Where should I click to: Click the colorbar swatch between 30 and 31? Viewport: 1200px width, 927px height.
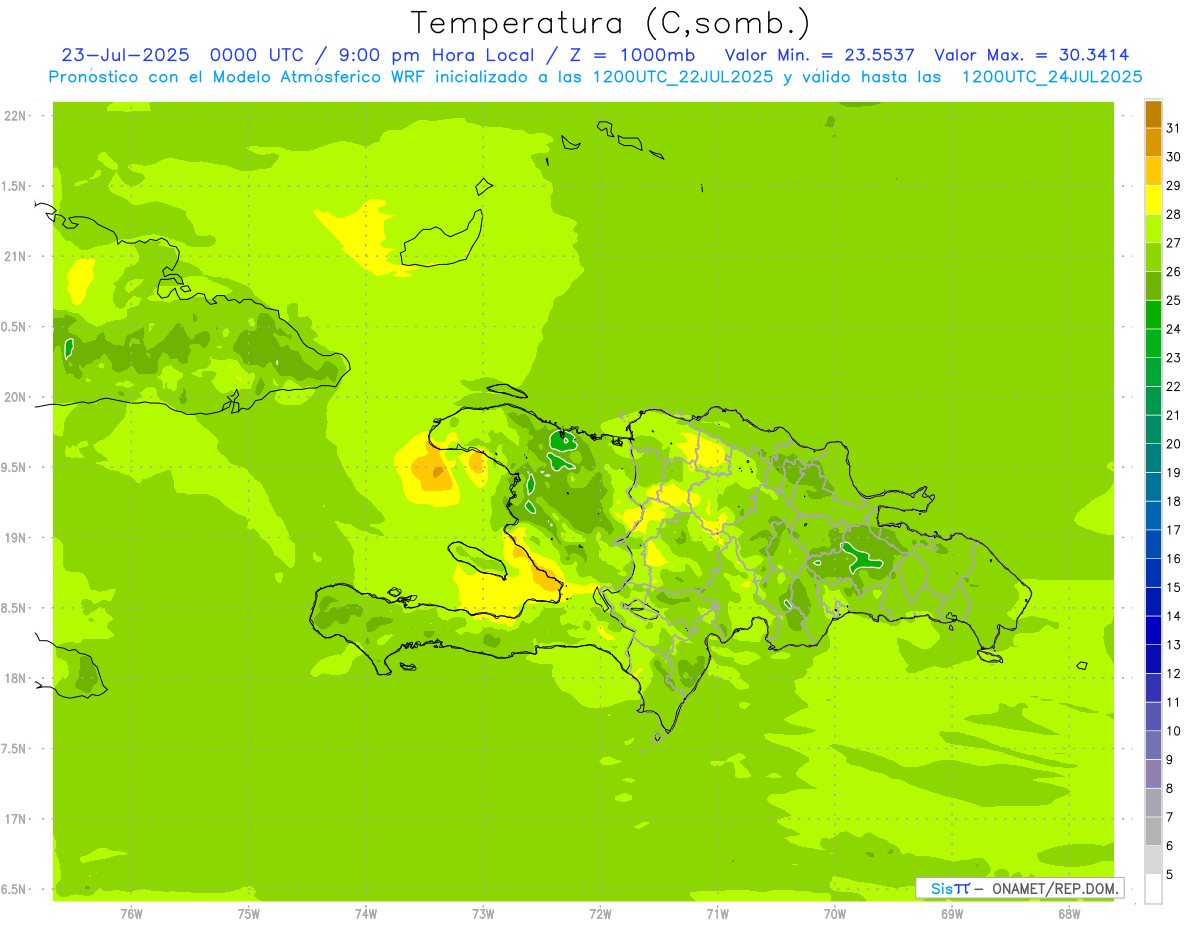click(x=1153, y=142)
